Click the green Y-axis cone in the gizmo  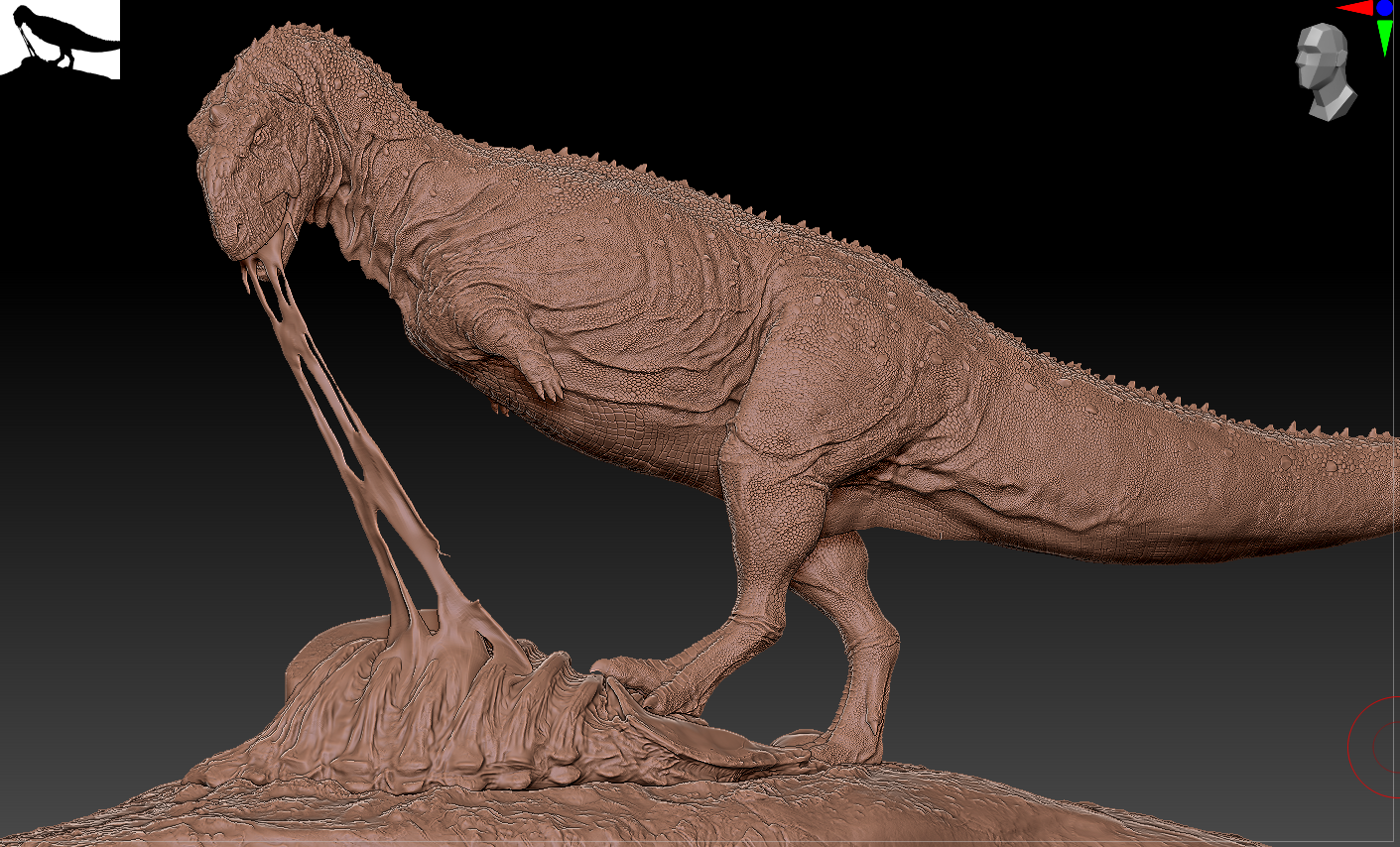pyautogui.click(x=1385, y=38)
